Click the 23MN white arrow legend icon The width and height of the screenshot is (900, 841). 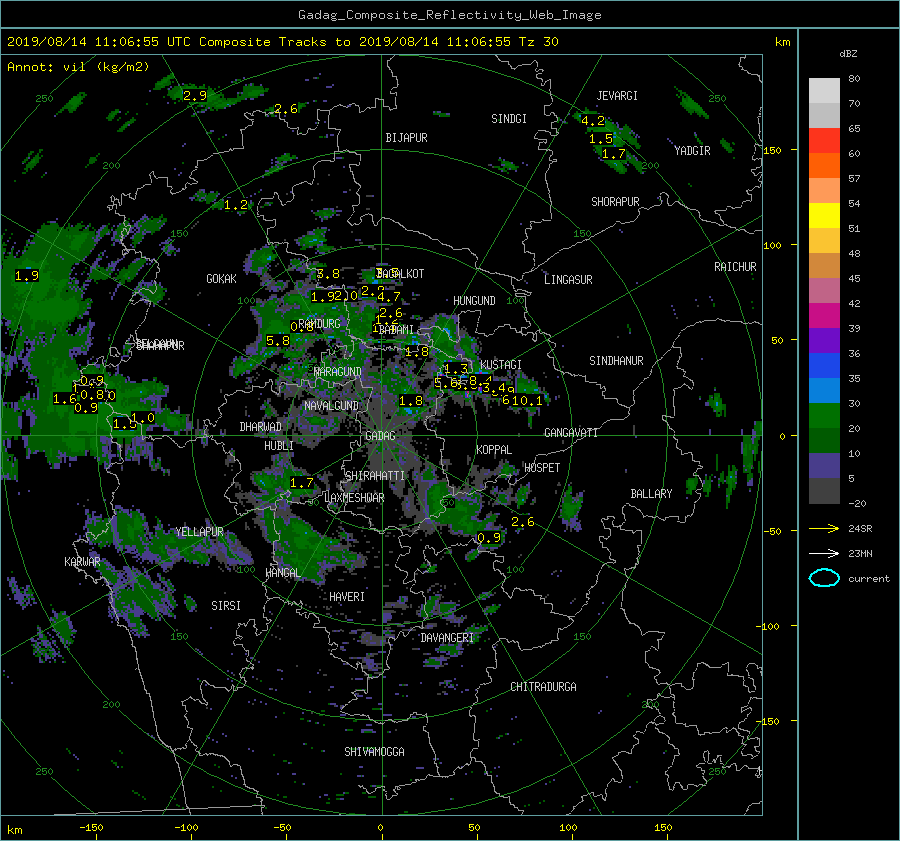[x=824, y=553]
